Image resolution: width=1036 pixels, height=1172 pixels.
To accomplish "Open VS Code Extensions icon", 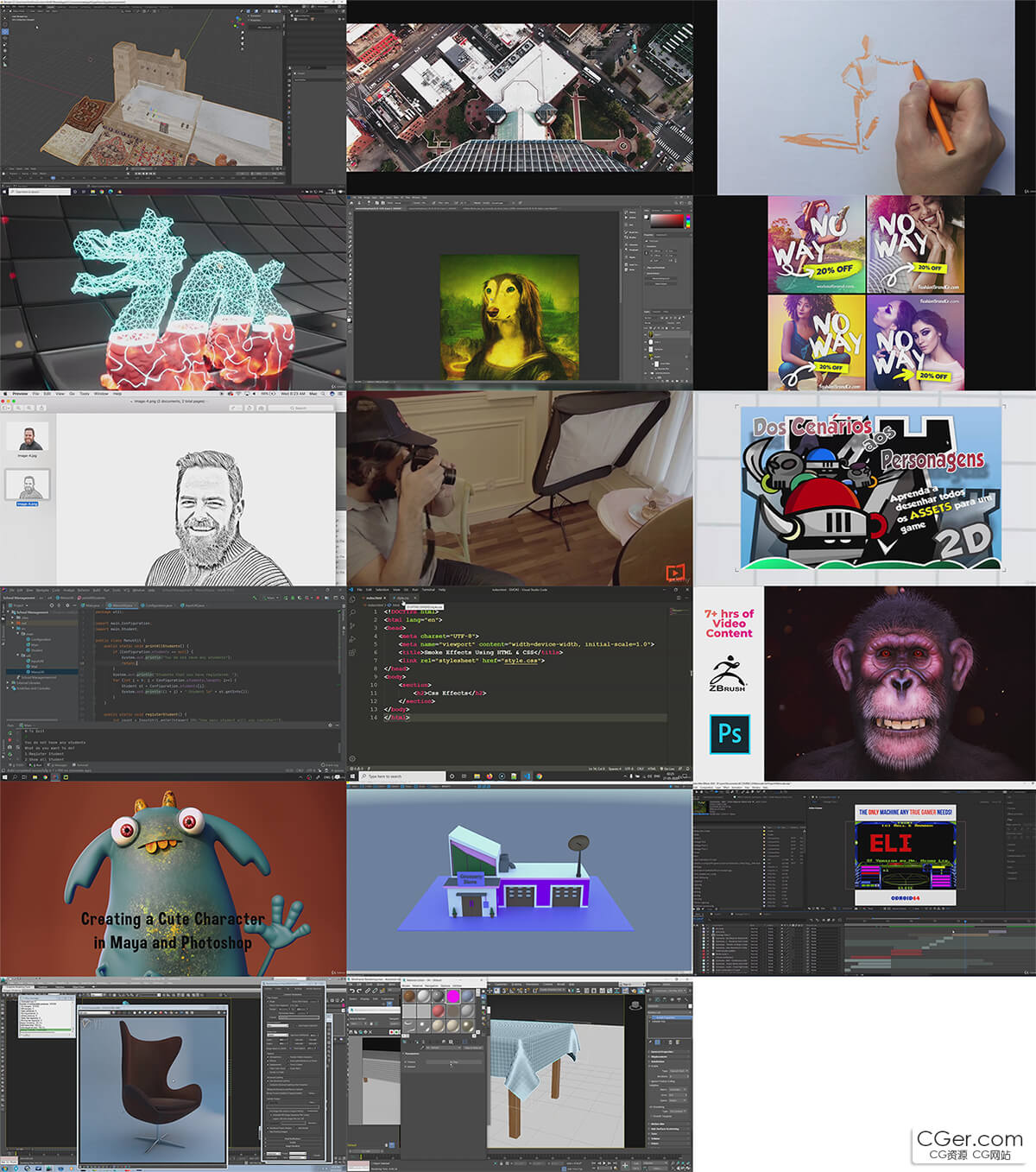I will click(352, 653).
